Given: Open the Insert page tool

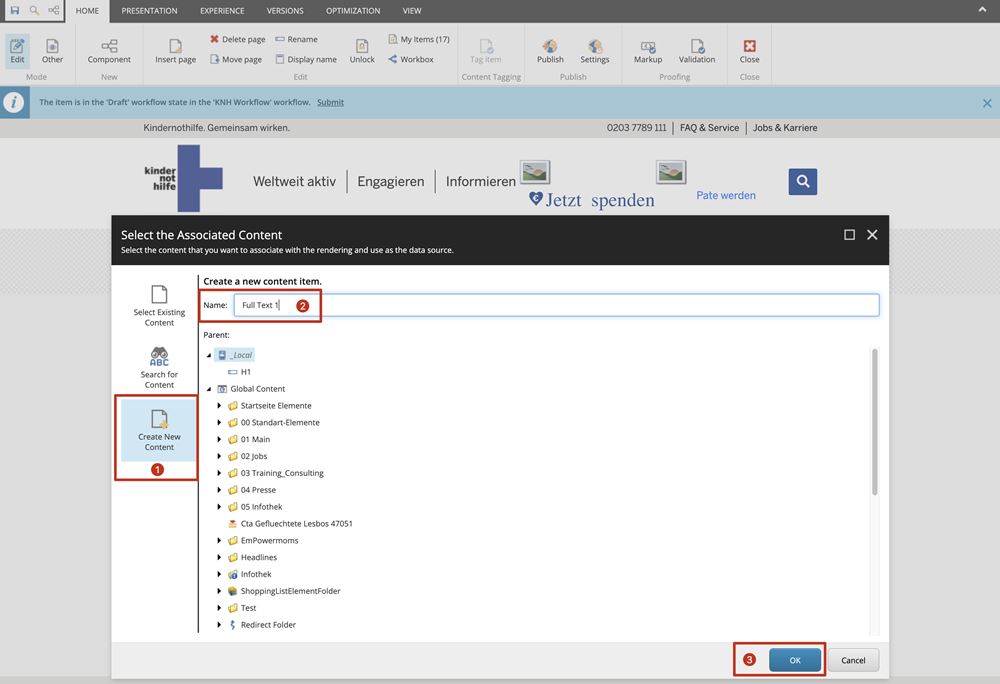Looking at the screenshot, I should tap(175, 51).
